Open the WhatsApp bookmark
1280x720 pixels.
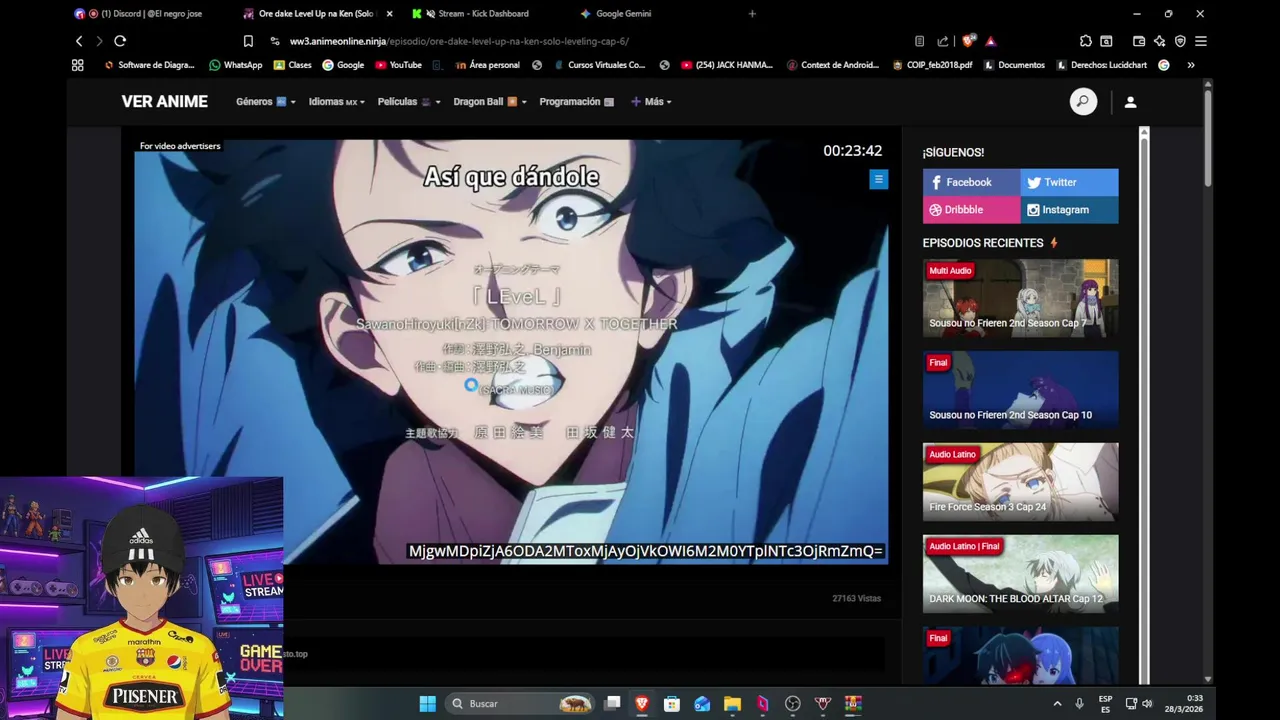pos(236,65)
